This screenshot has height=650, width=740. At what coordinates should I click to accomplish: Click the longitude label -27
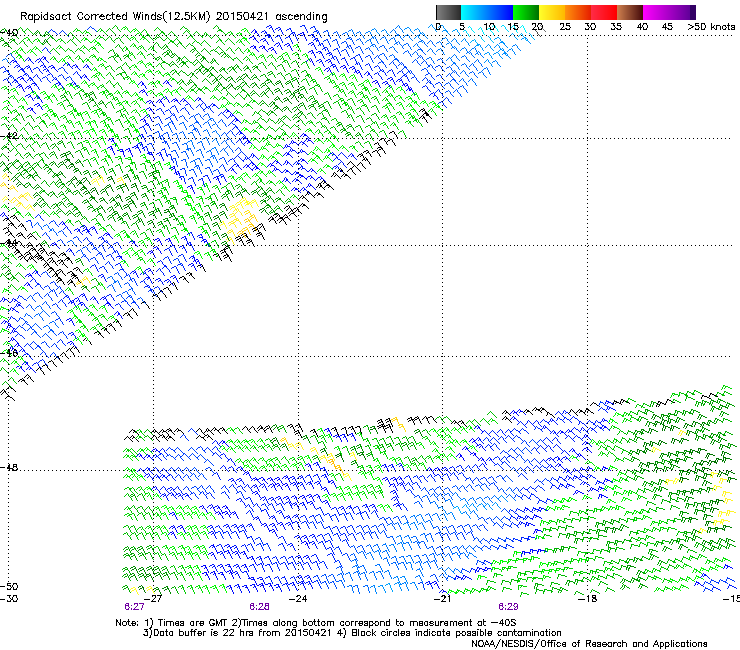[153, 599]
